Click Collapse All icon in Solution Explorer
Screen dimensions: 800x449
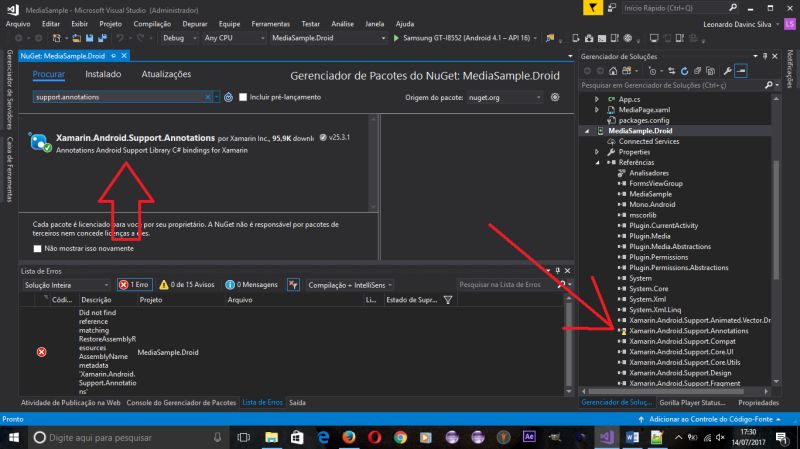point(697,71)
